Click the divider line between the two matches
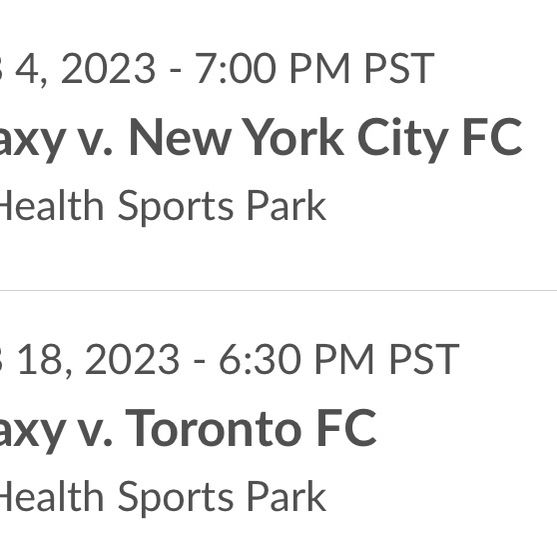The width and height of the screenshot is (557, 557). pos(278,291)
